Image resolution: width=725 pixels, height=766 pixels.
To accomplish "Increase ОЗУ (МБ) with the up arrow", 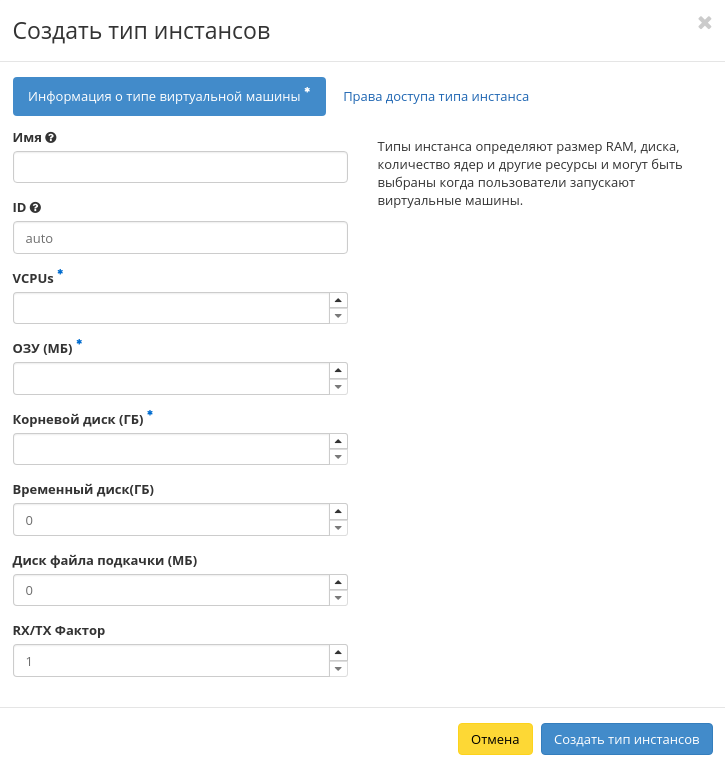I will (x=339, y=371).
